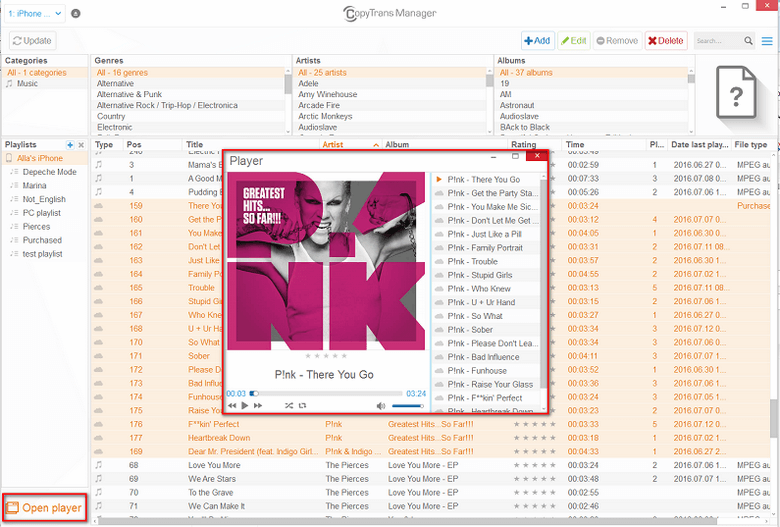Select Love You More track row

click(431, 465)
